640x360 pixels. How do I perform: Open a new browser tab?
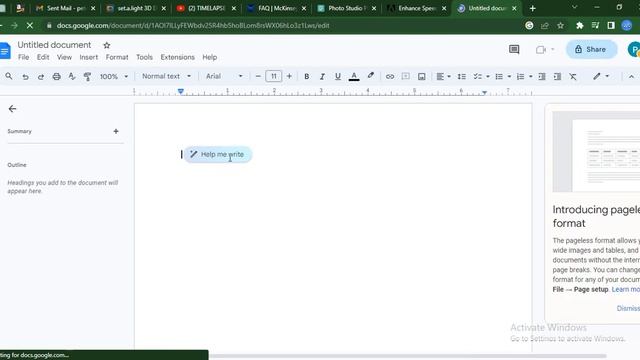[532, 8]
